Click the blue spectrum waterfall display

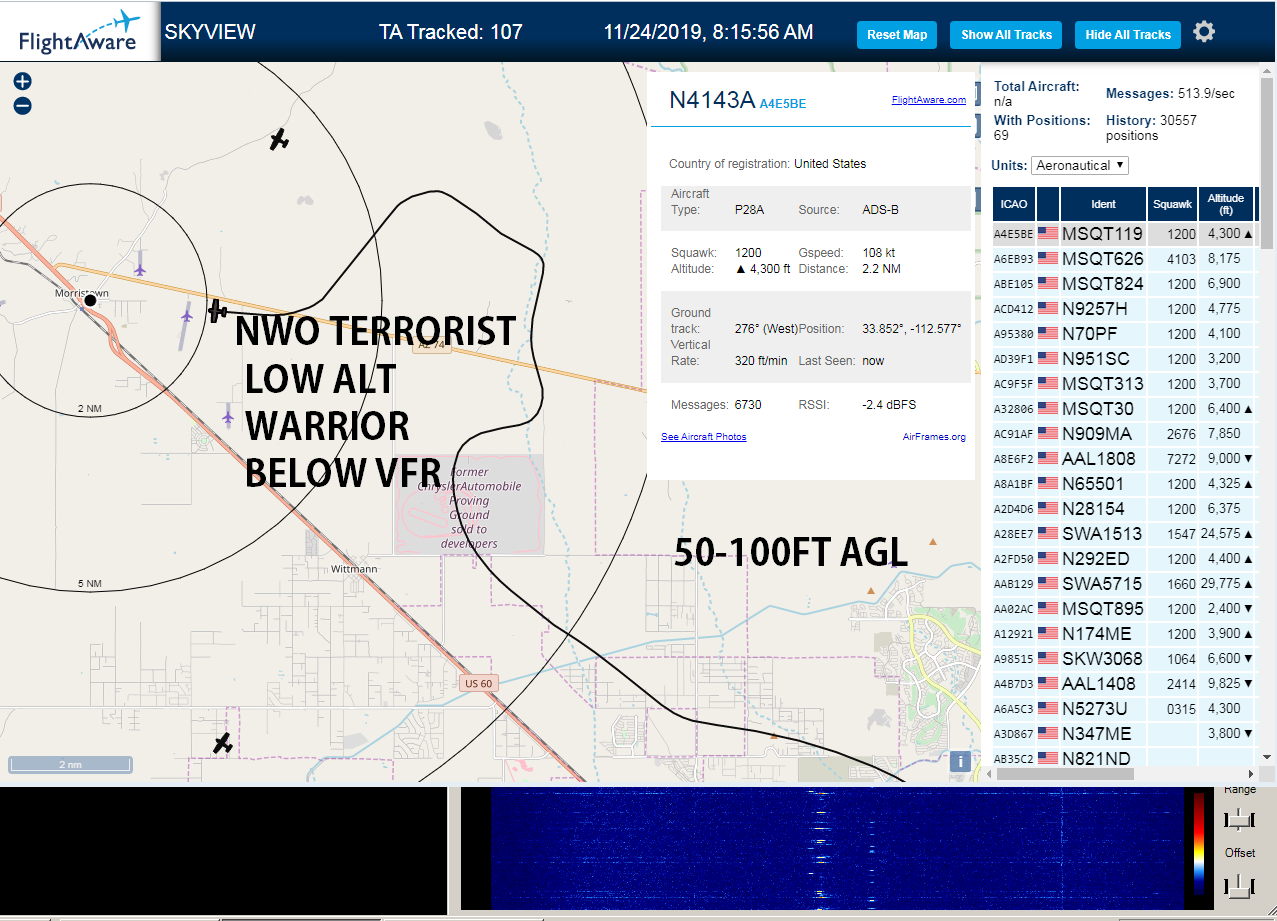coord(835,848)
